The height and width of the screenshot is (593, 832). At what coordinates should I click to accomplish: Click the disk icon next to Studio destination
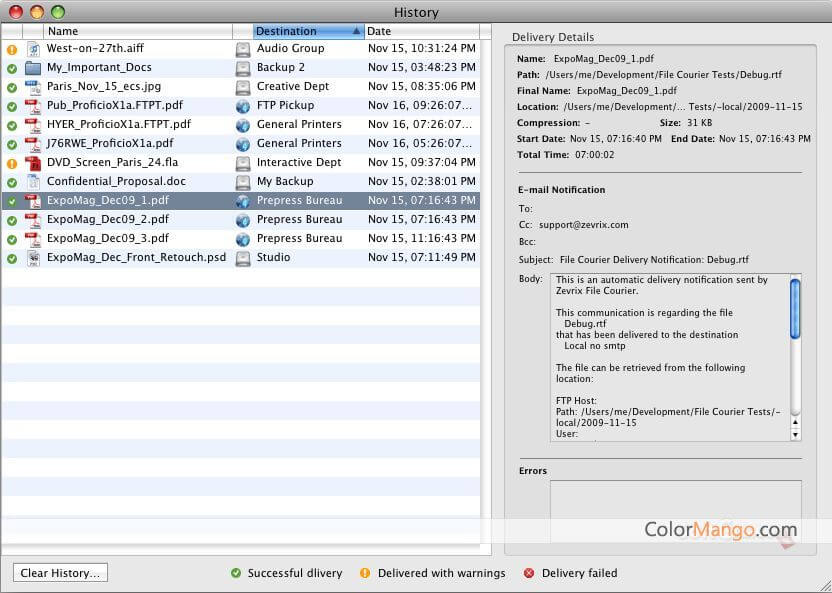pos(242,258)
